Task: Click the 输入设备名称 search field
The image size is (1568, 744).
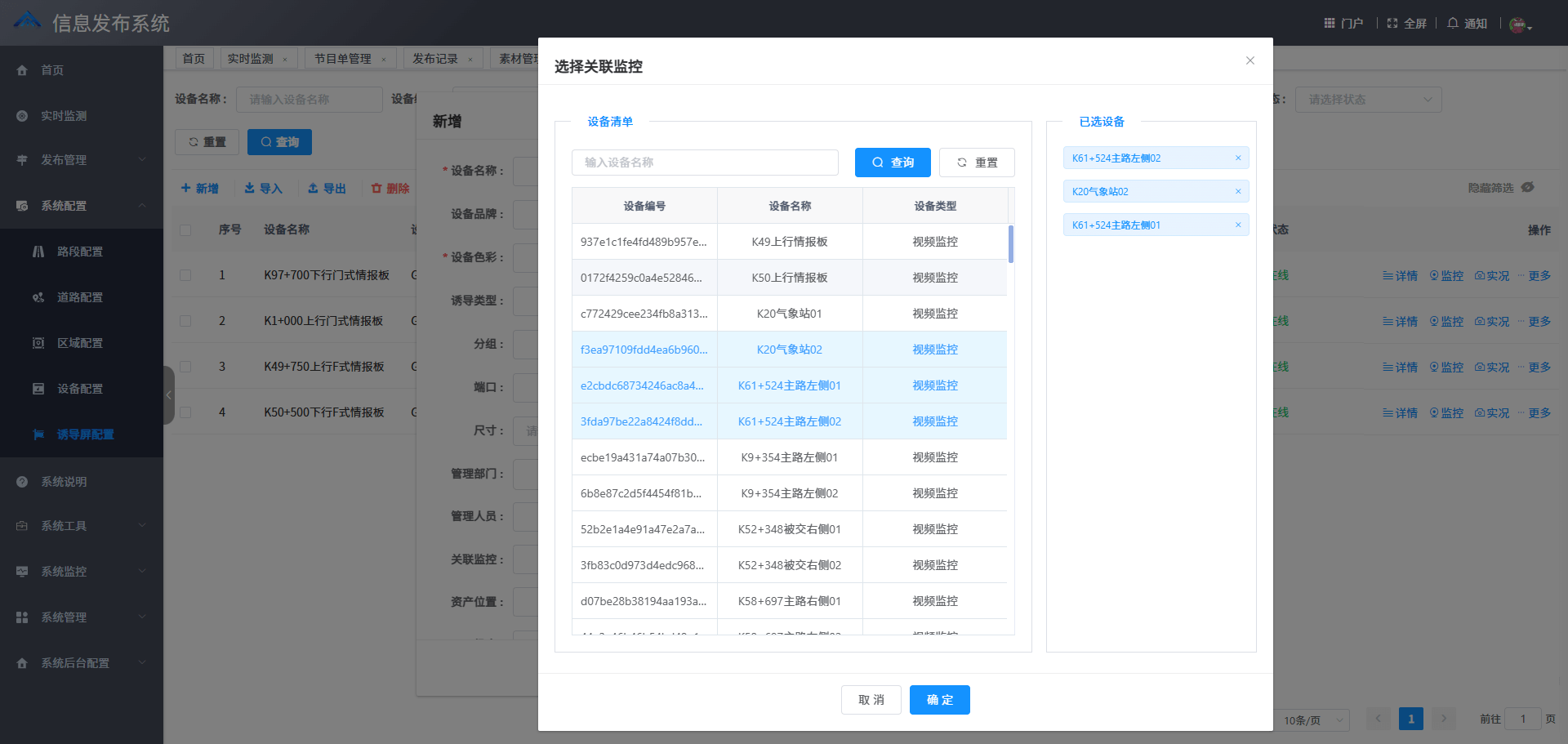Action: click(x=705, y=162)
